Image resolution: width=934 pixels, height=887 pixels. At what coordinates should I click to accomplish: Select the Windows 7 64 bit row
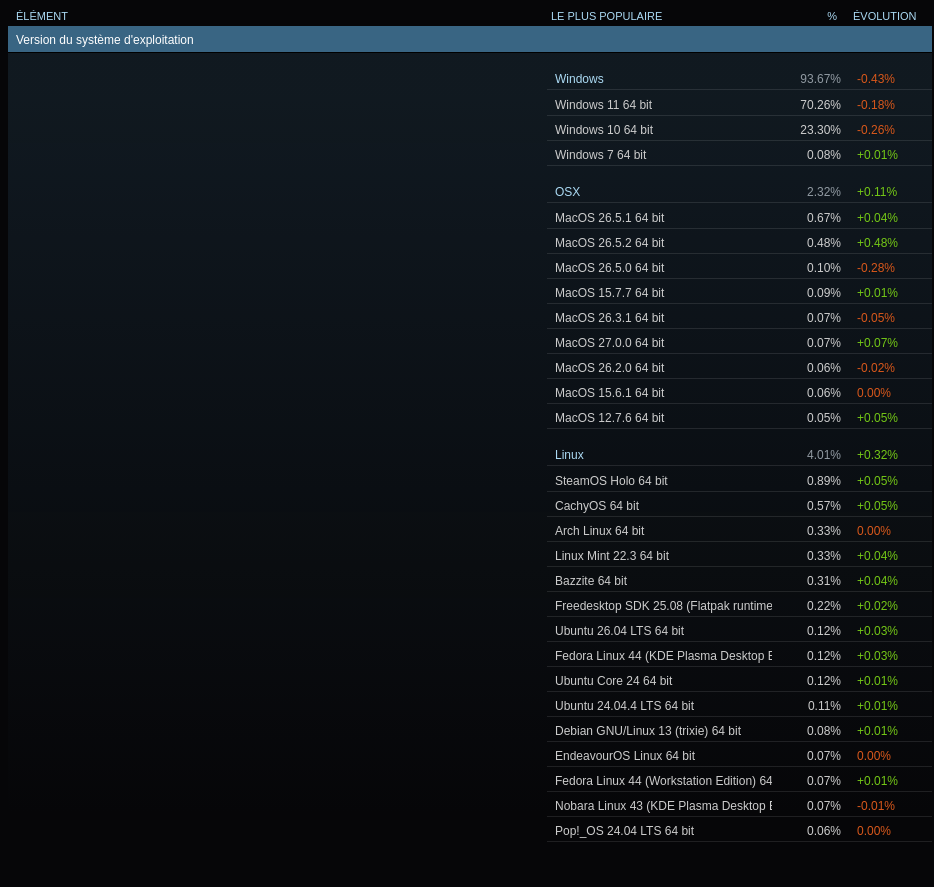[x=739, y=154]
